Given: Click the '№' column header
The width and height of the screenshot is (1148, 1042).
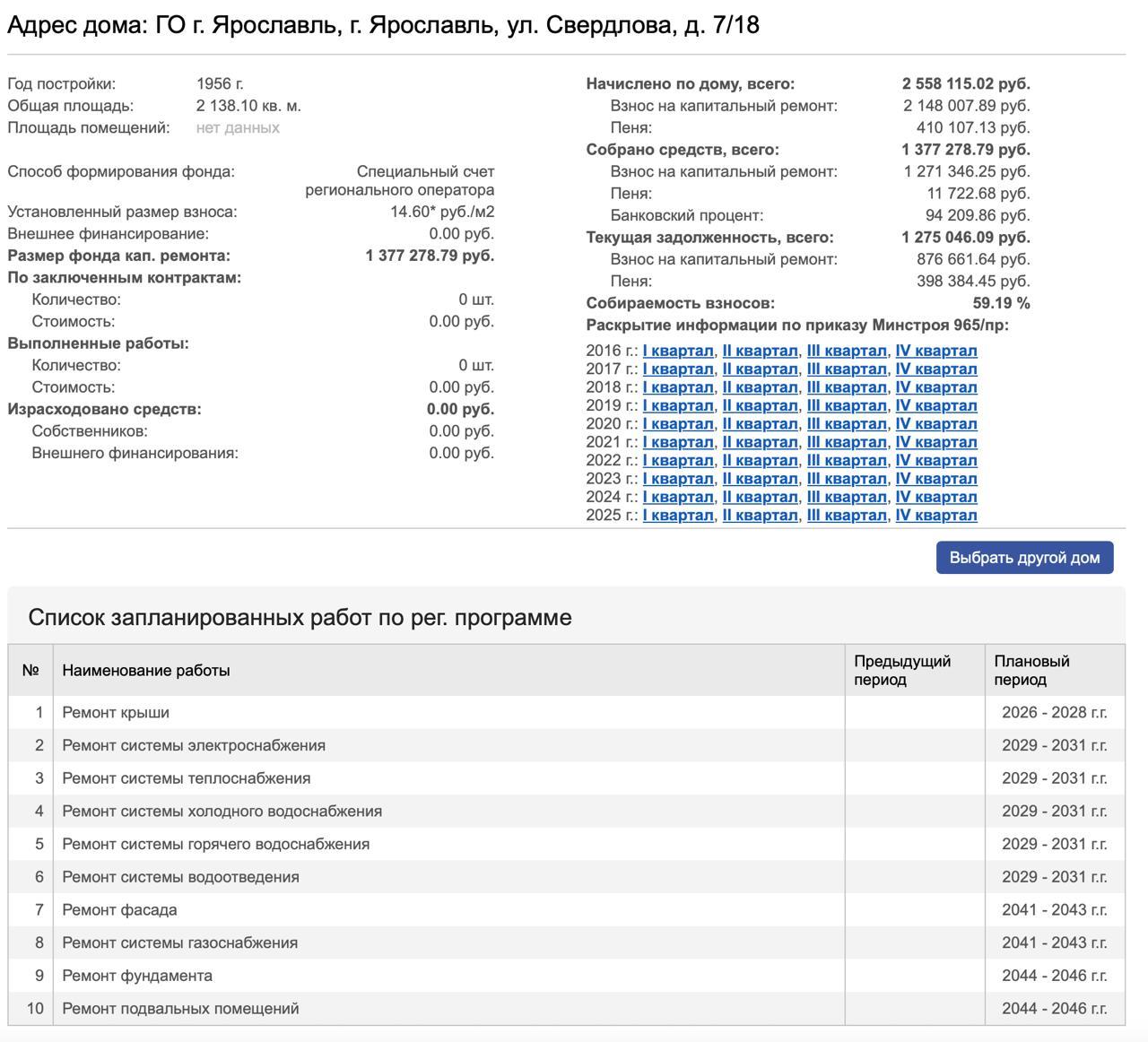Looking at the screenshot, I should coord(30,671).
